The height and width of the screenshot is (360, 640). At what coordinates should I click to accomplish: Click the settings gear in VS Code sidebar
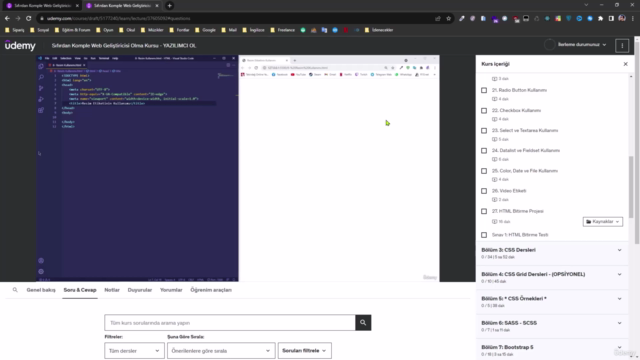pos(41,271)
